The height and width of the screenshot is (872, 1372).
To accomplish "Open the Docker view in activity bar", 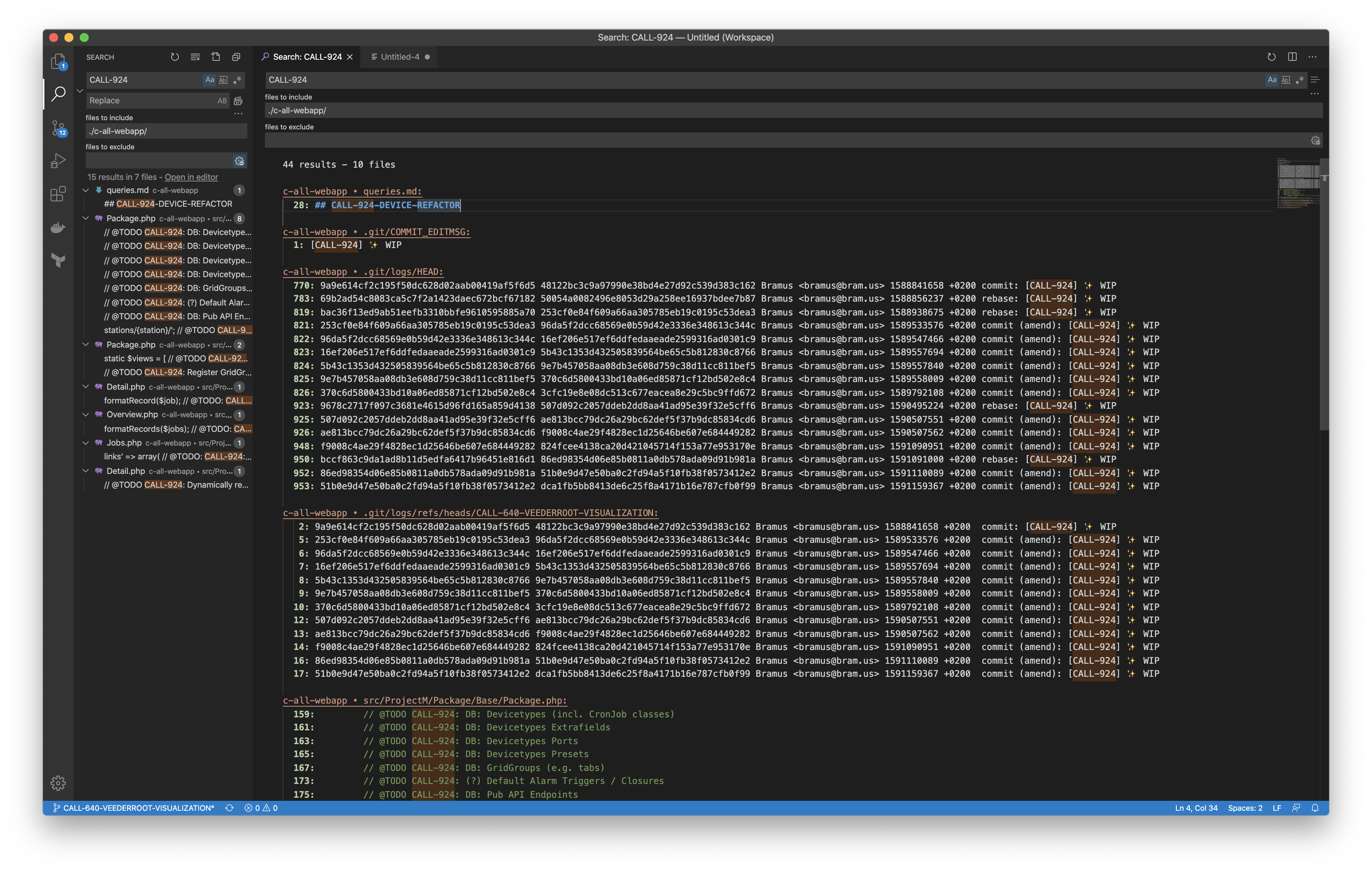I will click(x=58, y=228).
